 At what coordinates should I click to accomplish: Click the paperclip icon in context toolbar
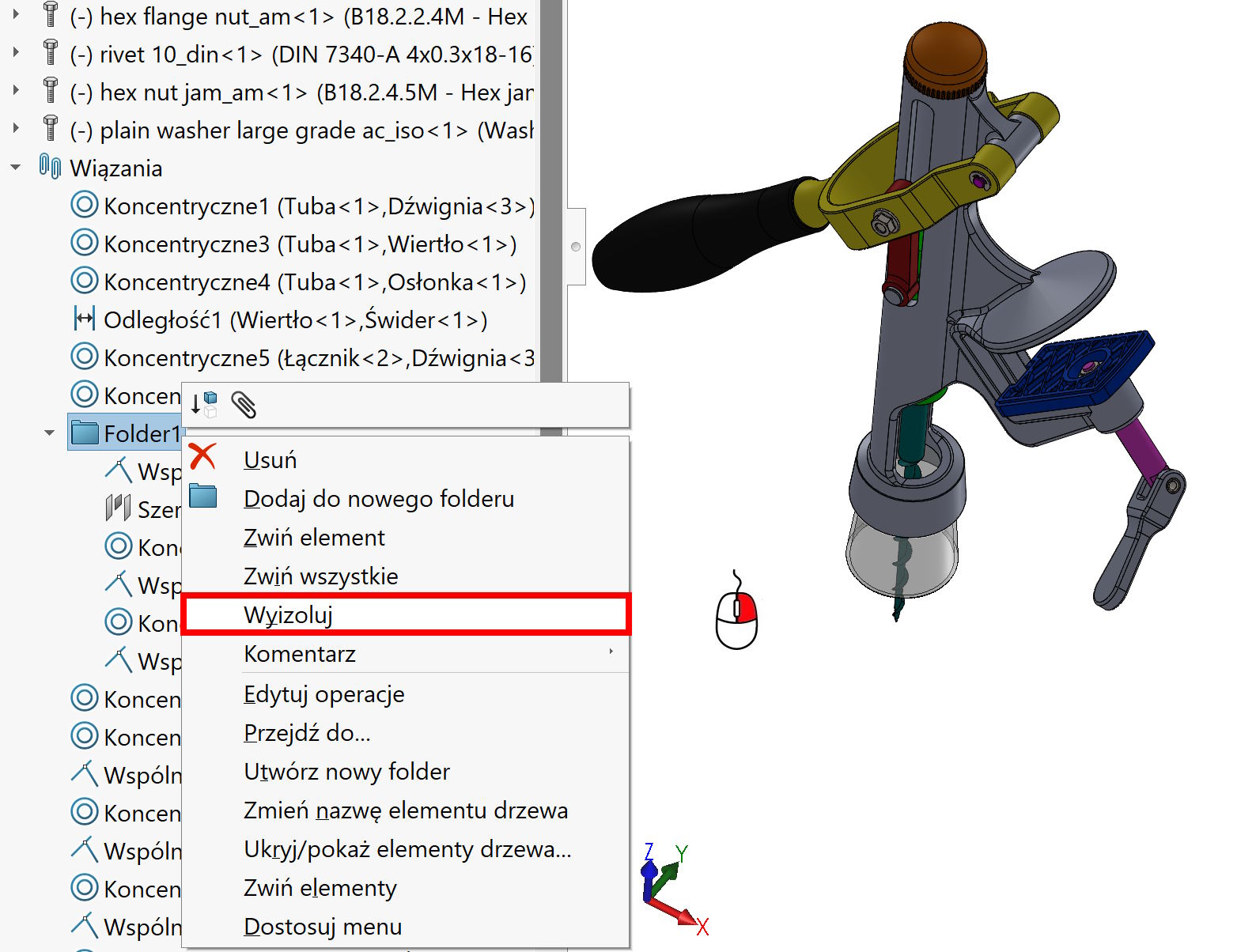244,405
